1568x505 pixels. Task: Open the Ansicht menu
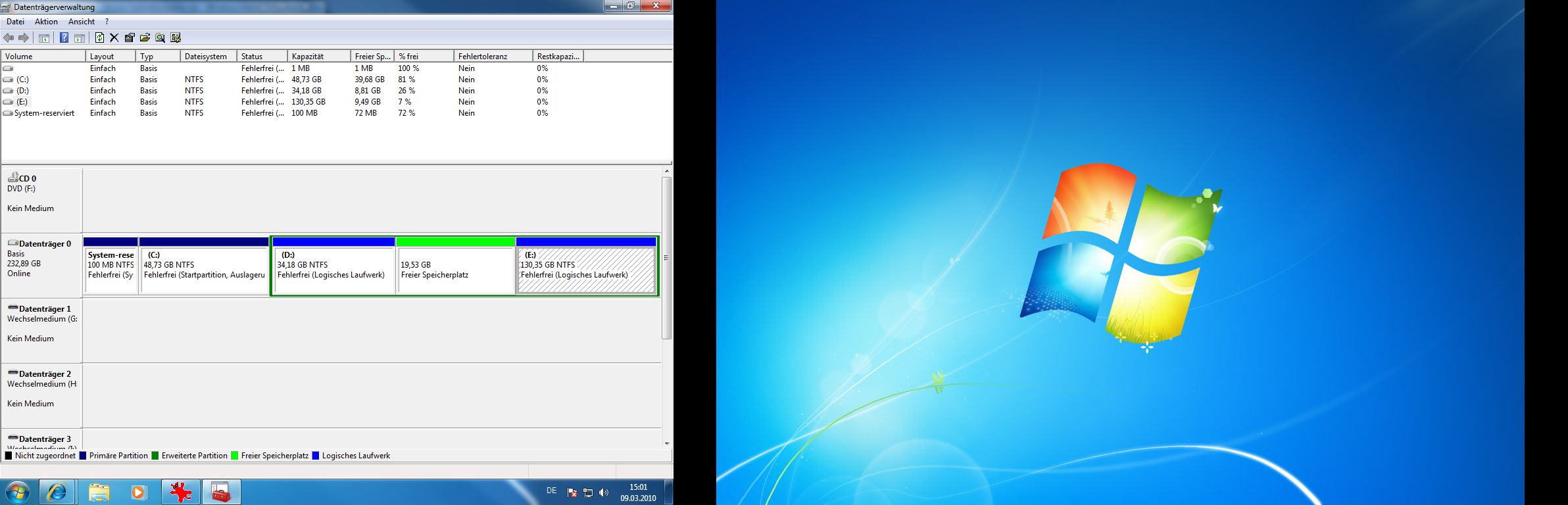point(82,22)
